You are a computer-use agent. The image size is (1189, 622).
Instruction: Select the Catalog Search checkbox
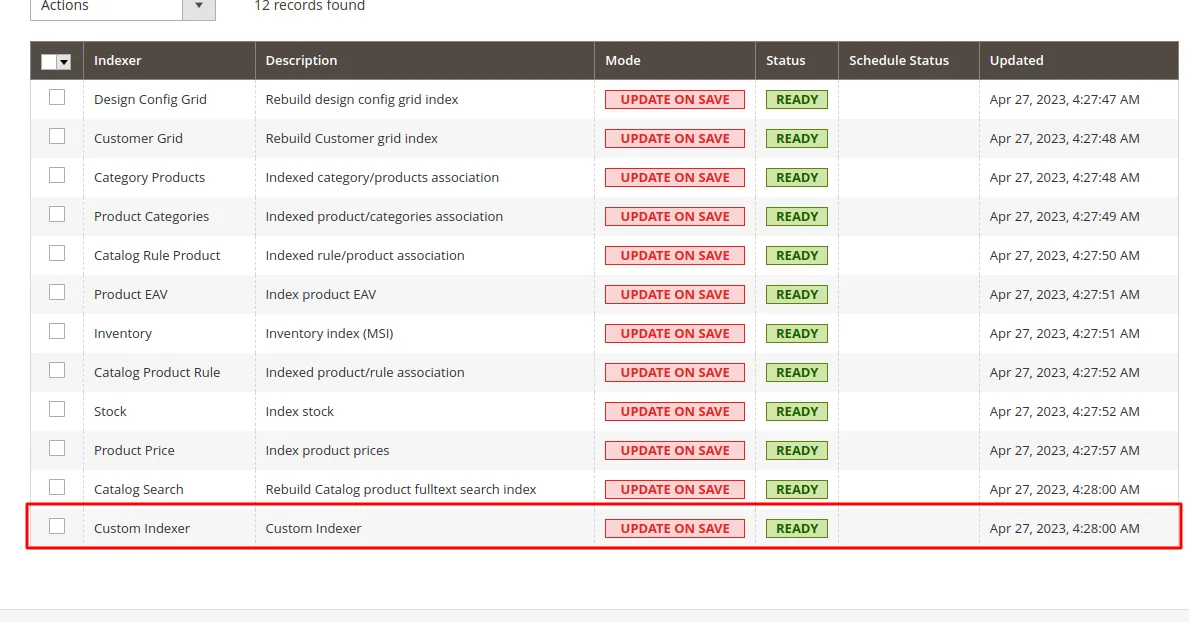57,487
